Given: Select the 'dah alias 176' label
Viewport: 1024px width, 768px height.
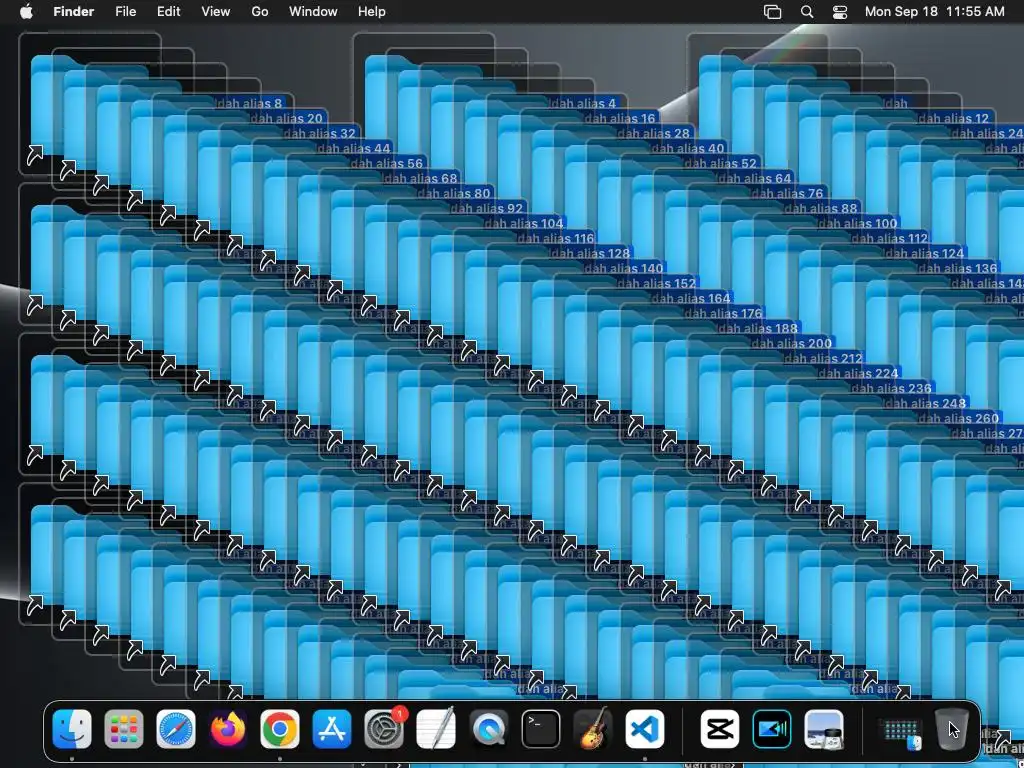Looking at the screenshot, I should tap(724, 313).
